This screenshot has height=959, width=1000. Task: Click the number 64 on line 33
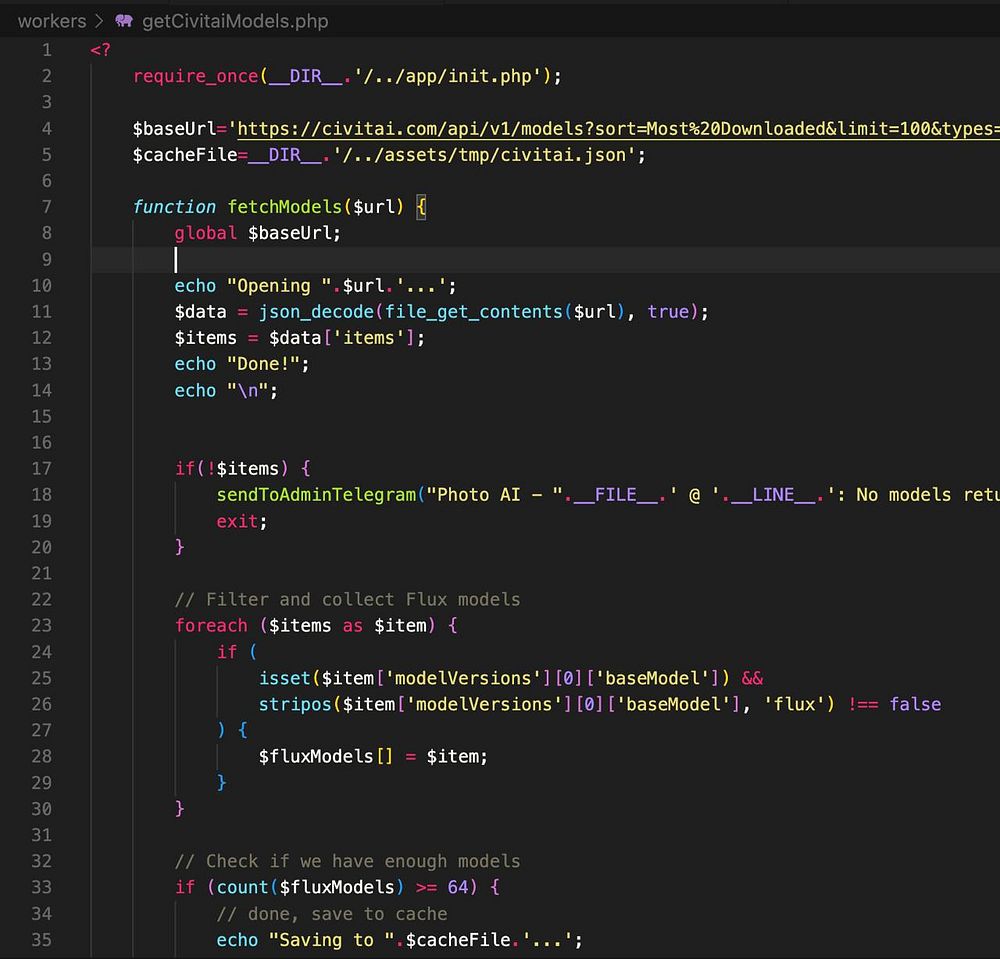click(458, 888)
